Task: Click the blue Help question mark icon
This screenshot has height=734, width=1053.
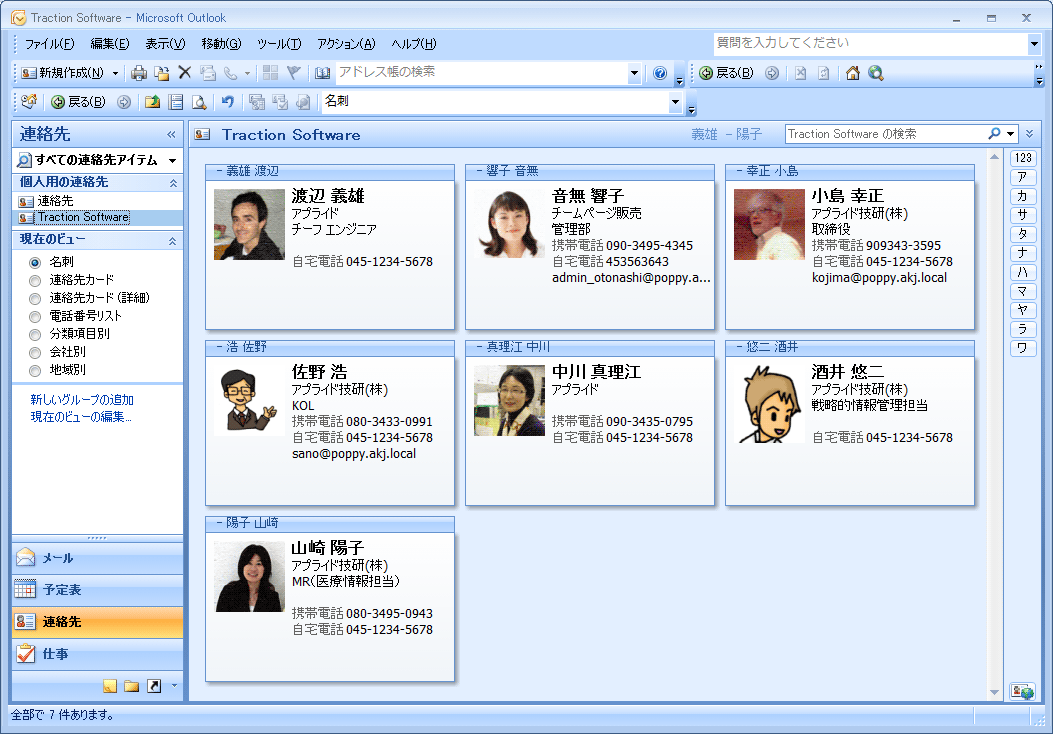Action: click(660, 73)
